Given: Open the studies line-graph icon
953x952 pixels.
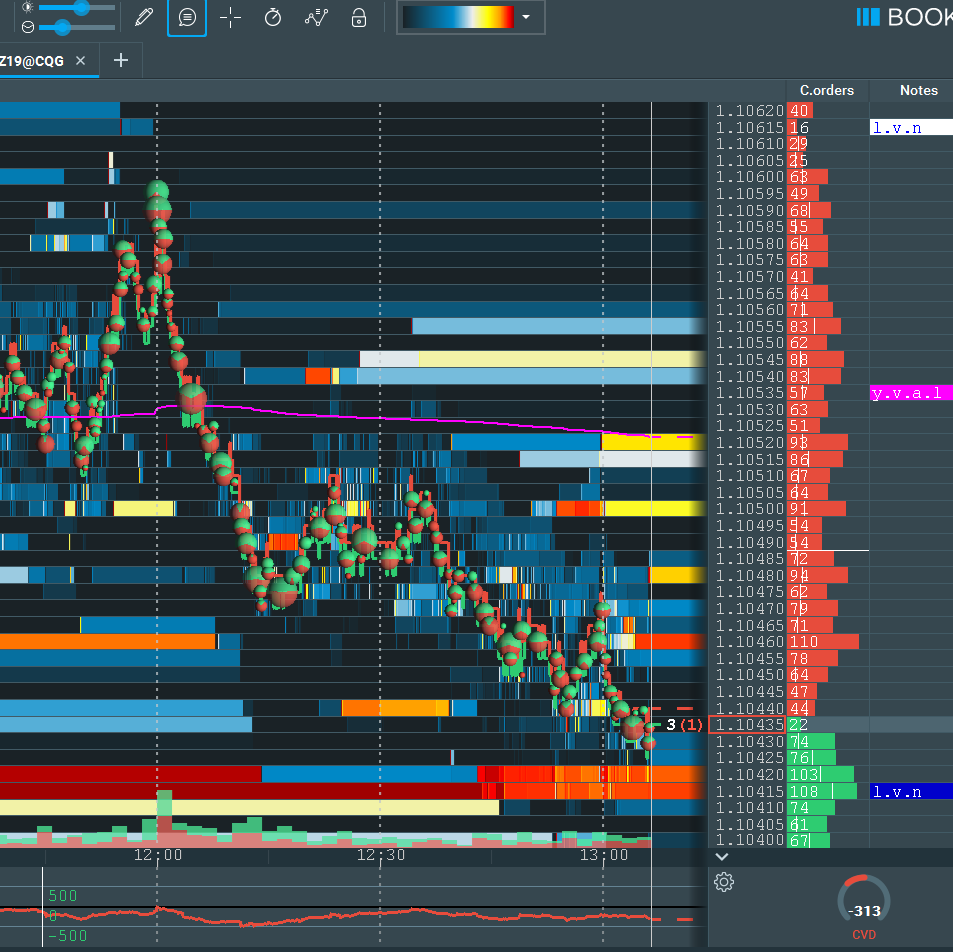Looking at the screenshot, I should coord(316,18).
